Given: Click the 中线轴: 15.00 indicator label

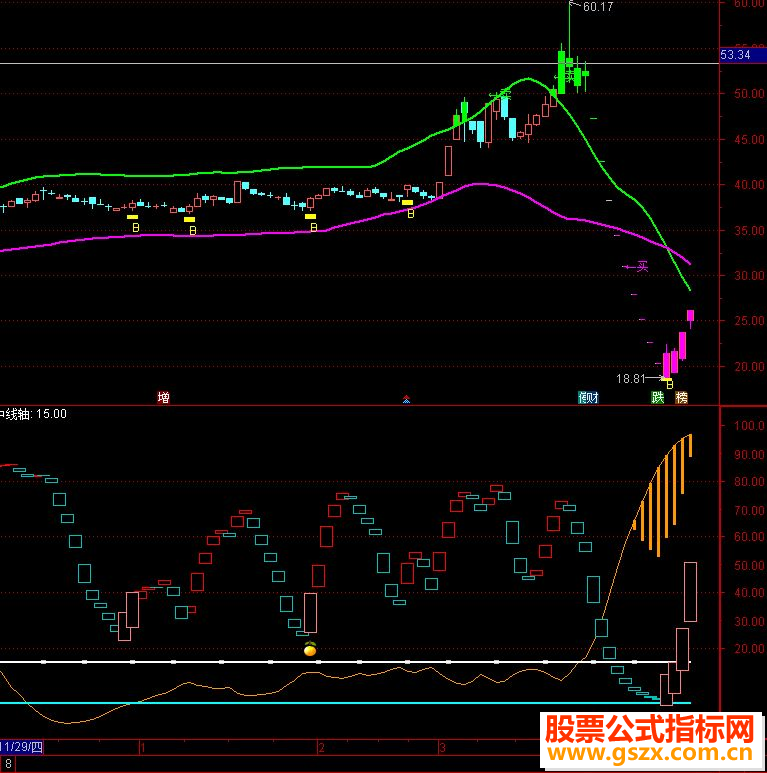Looking at the screenshot, I should 33,414.
